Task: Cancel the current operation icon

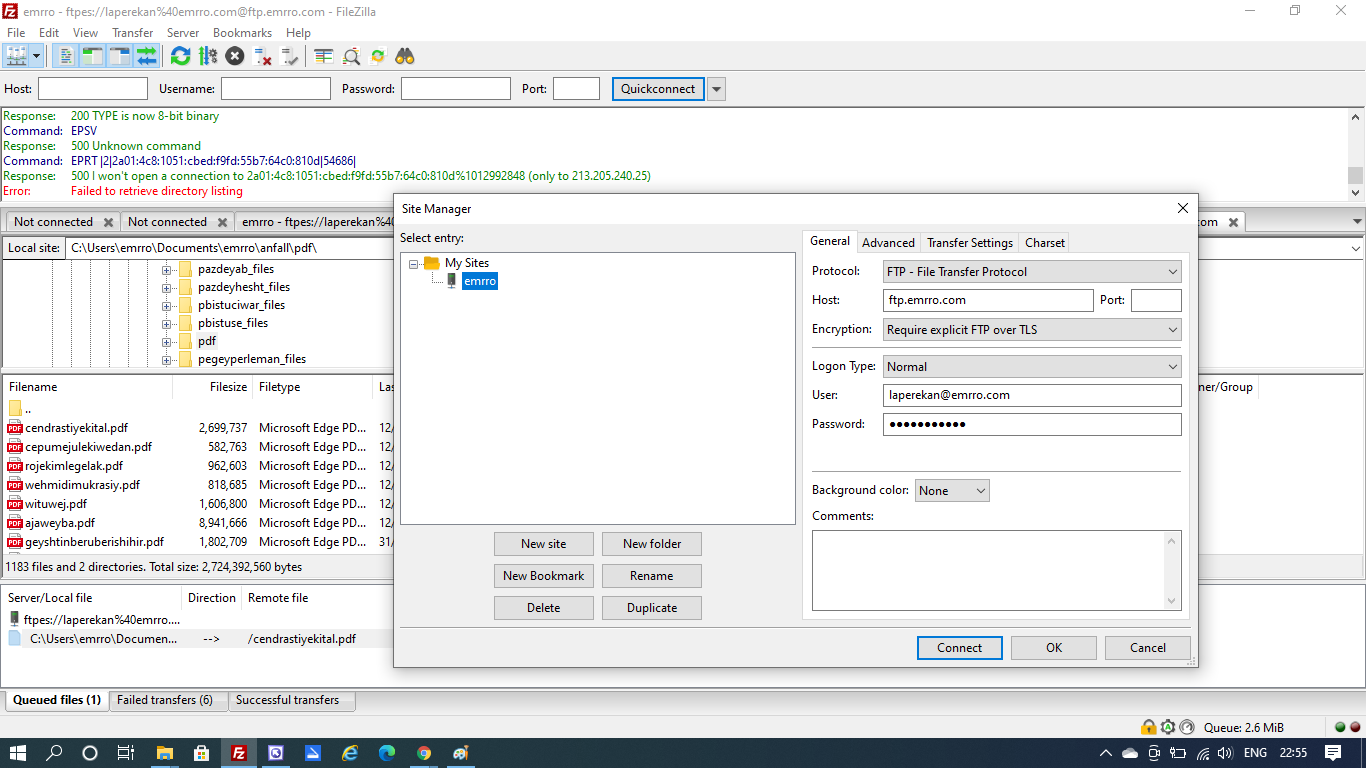Action: (235, 56)
